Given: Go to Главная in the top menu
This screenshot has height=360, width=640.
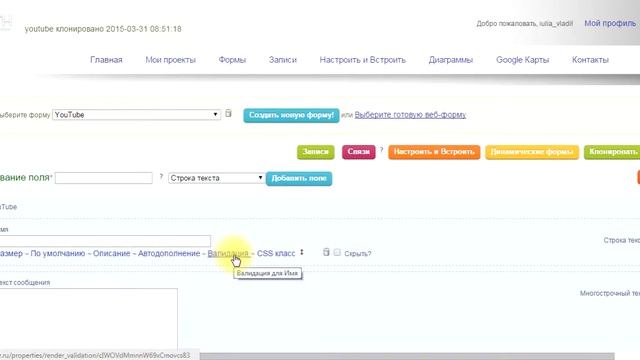Looking at the screenshot, I should pos(106,60).
